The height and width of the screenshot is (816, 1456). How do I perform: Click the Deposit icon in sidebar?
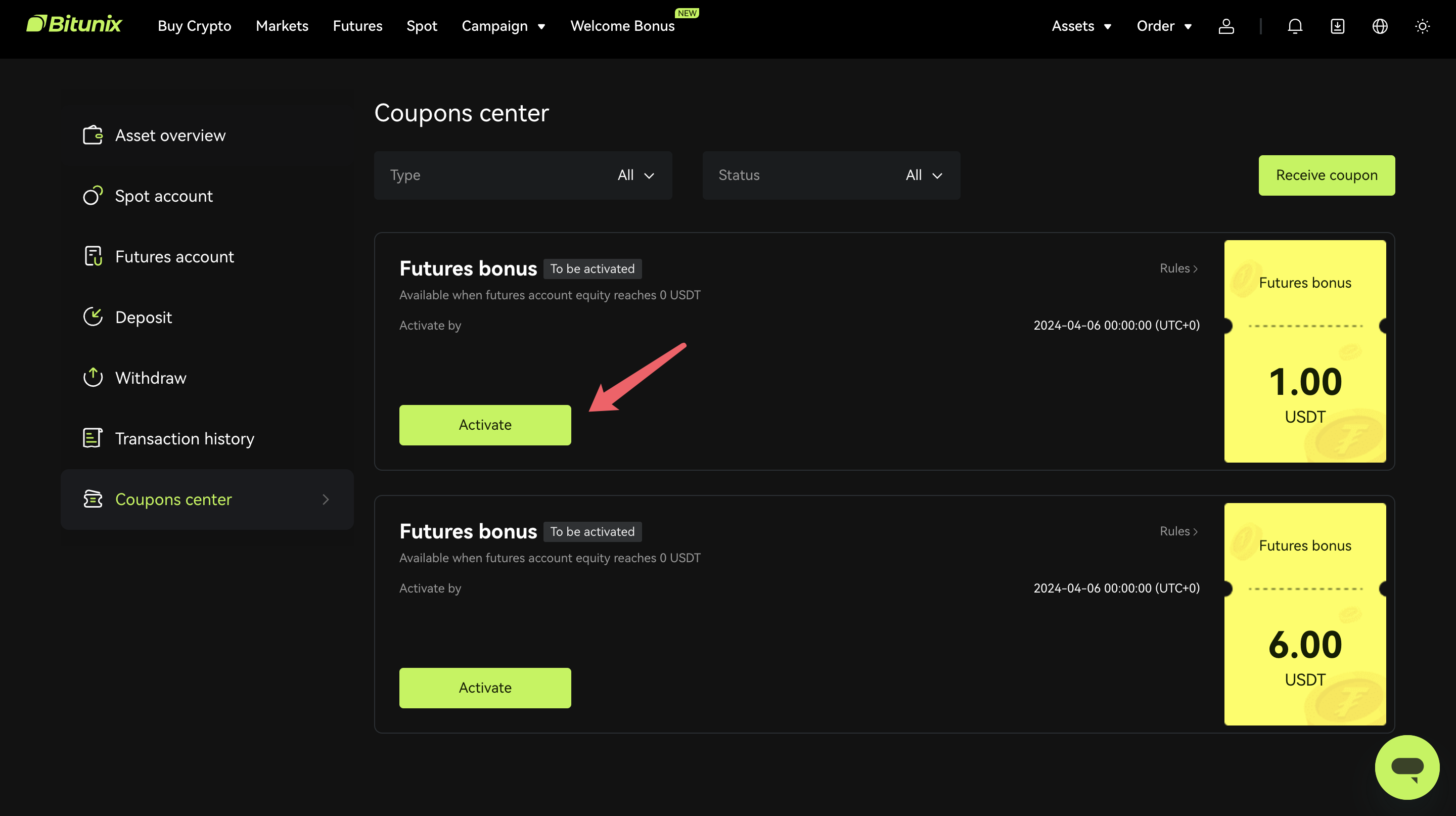92,317
